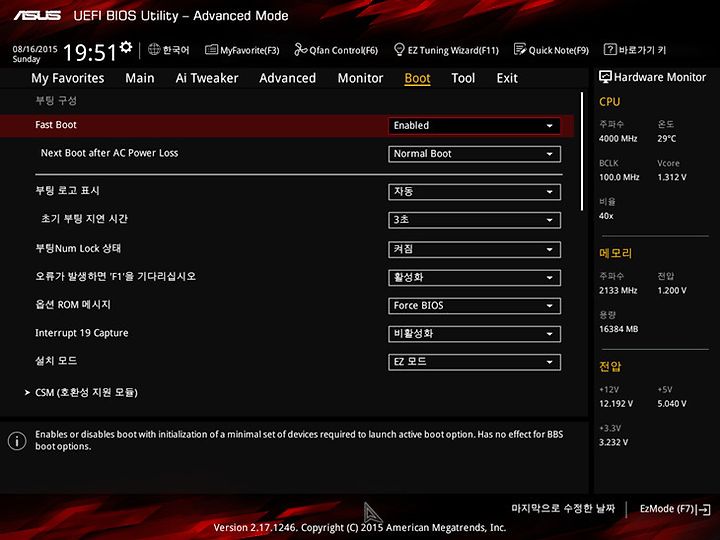Viewport: 720px width, 540px height.
Task: Click the +5V 5.040 V reading
Action: [x=672, y=404]
